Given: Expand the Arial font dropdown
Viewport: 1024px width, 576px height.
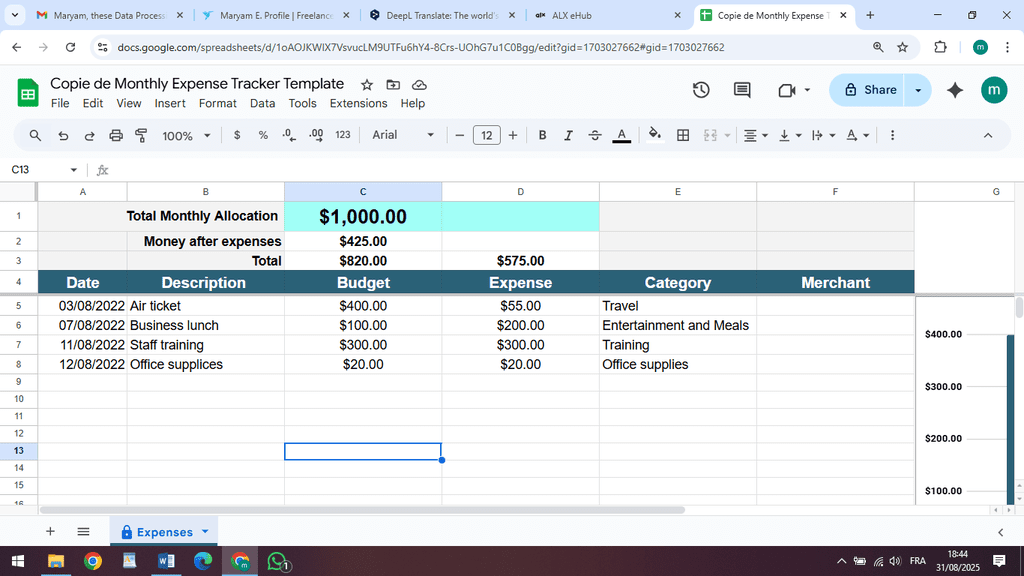Looking at the screenshot, I should click(403, 135).
